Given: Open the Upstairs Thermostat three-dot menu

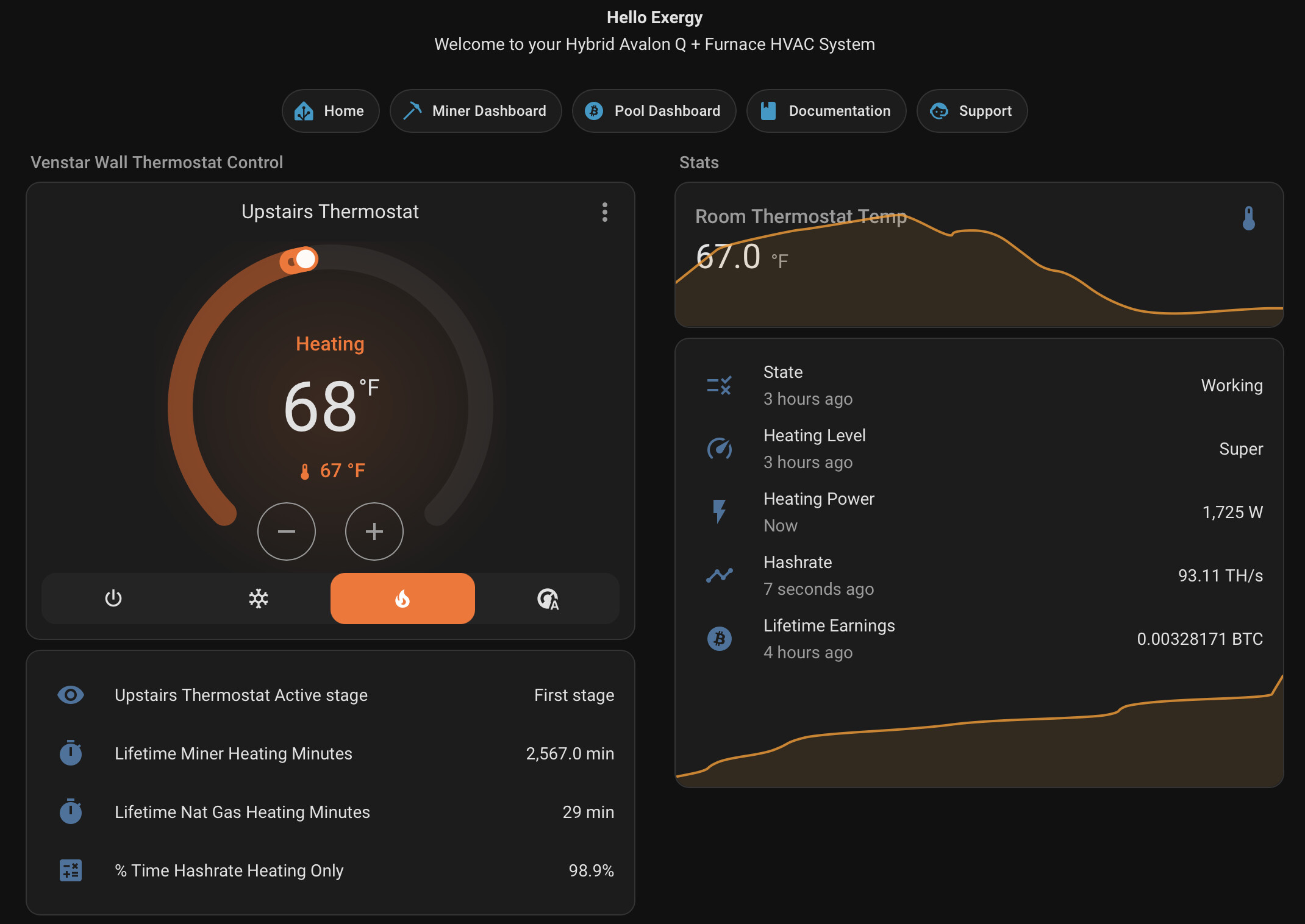Looking at the screenshot, I should click(604, 212).
